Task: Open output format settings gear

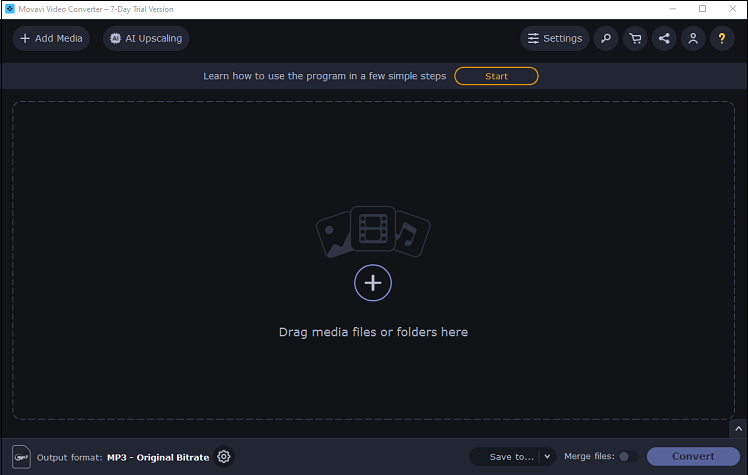Action: tap(224, 457)
